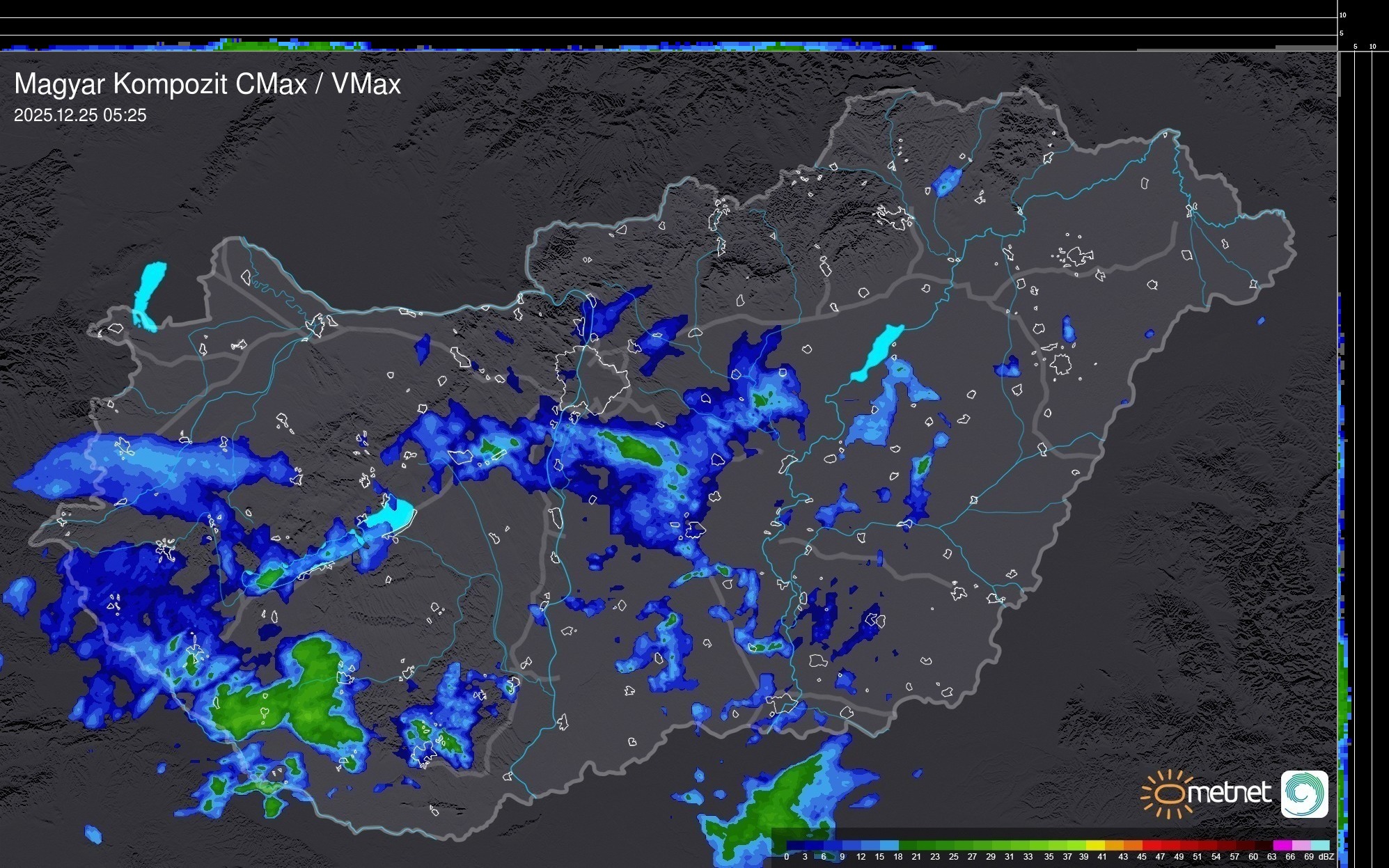
Task: Click the magenta 63 dBZ legend swatch
Action: 1282,846
